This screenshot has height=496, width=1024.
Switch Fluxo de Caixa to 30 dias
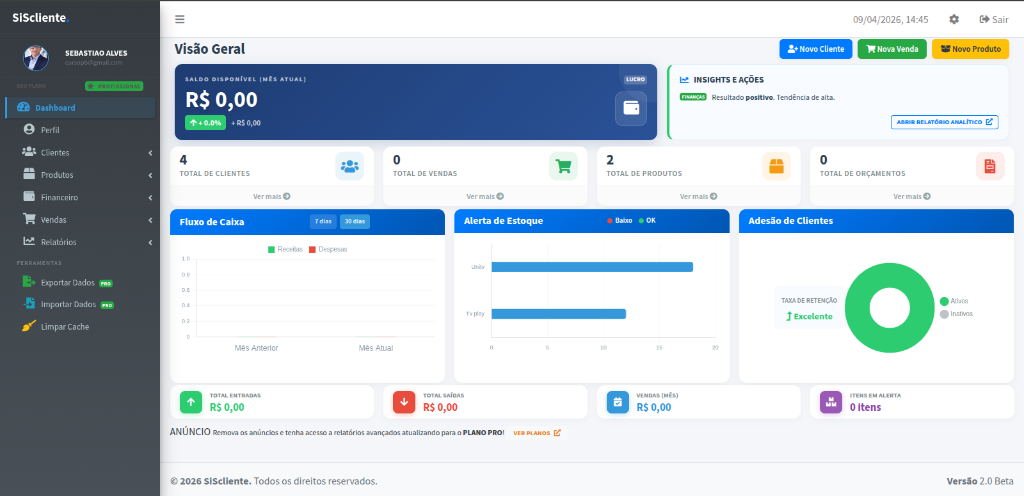355,221
